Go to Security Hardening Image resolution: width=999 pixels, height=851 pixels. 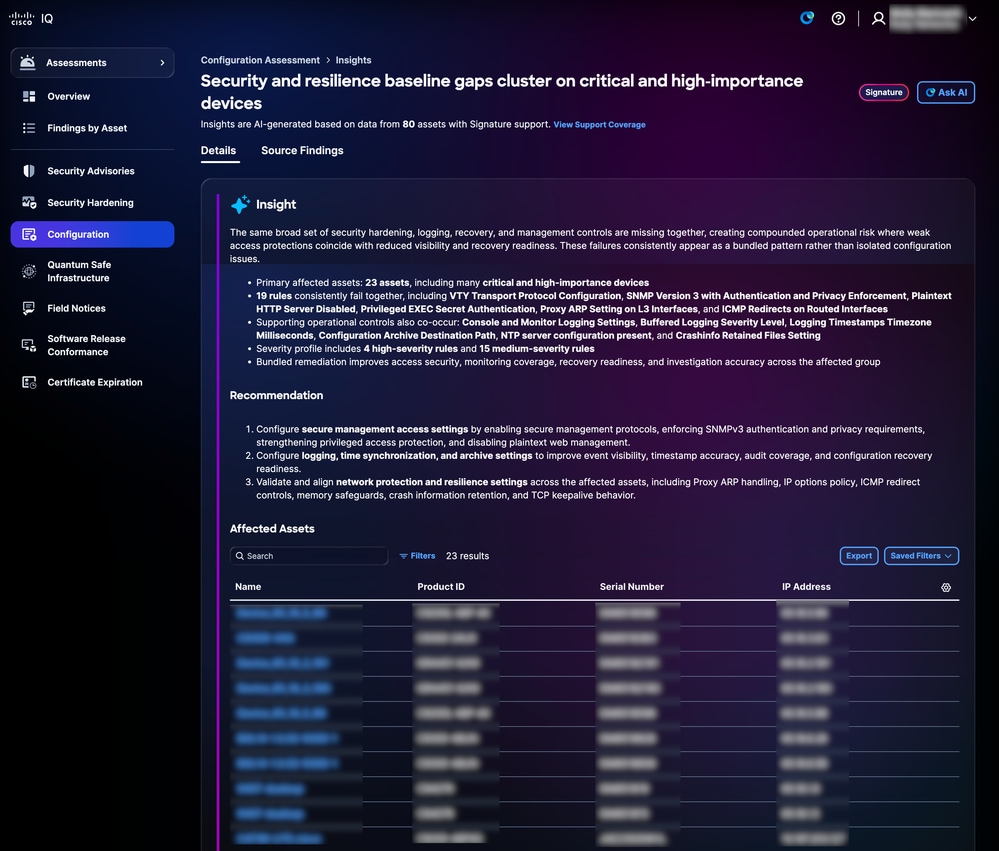pos(90,203)
